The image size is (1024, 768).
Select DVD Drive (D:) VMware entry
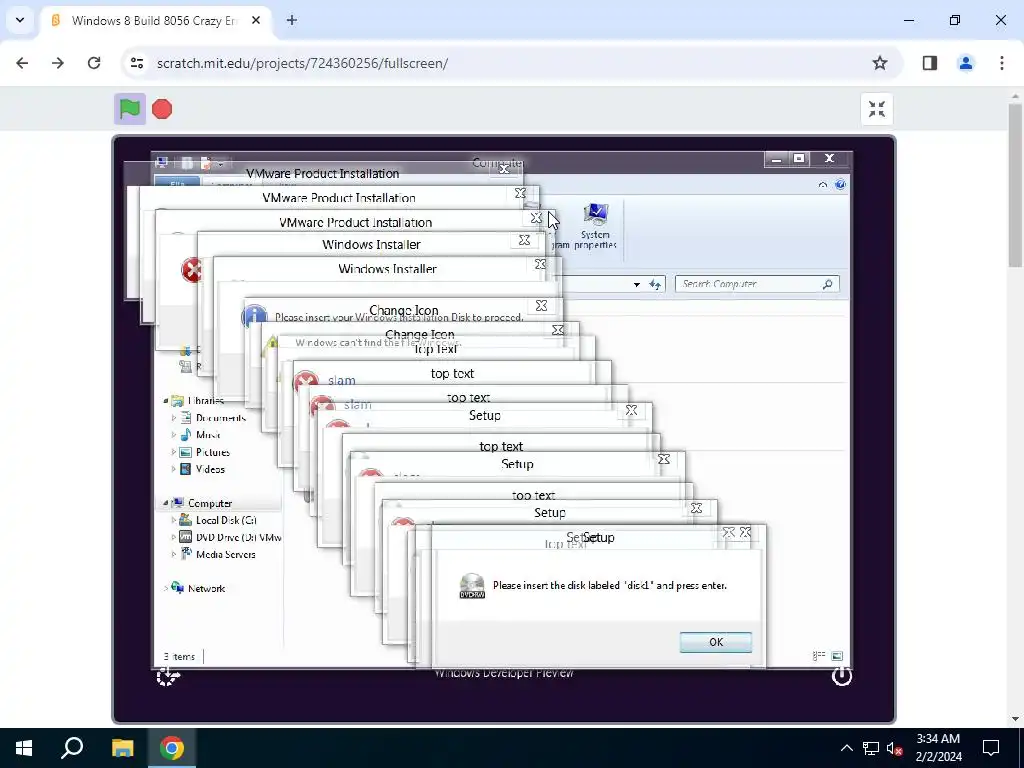(x=231, y=537)
